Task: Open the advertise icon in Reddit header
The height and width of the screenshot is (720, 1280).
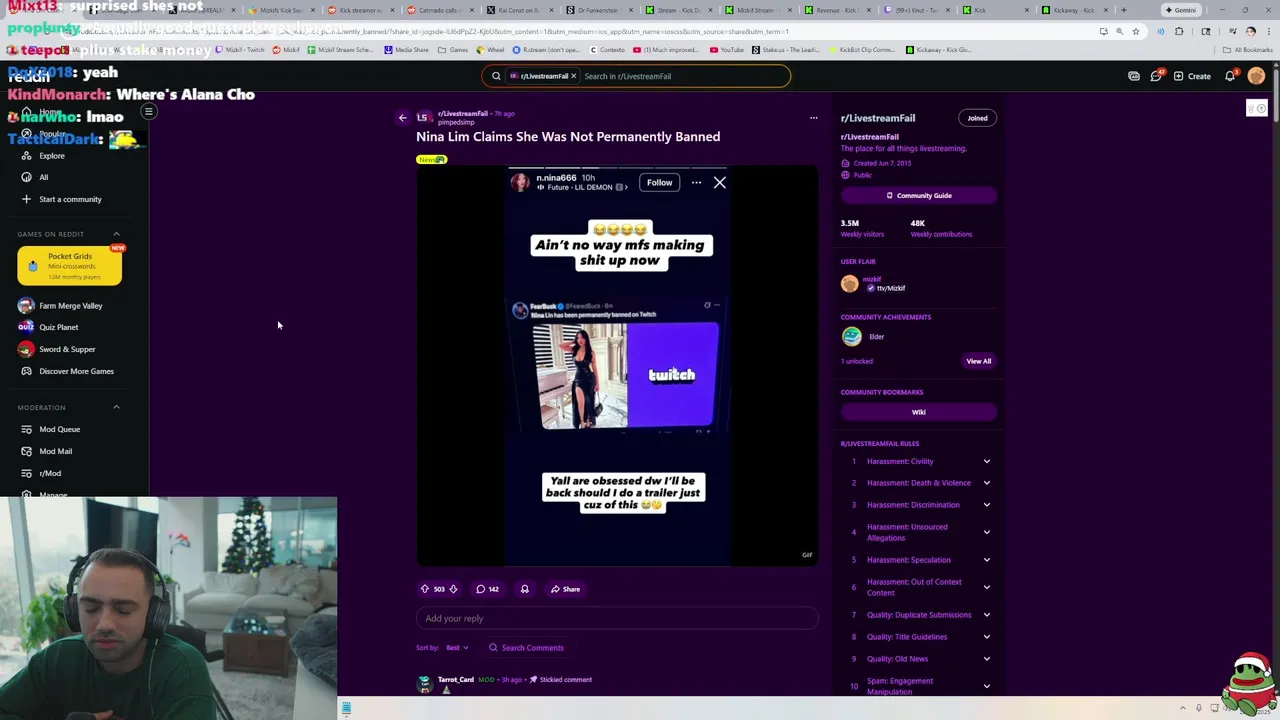Action: coord(1134,76)
